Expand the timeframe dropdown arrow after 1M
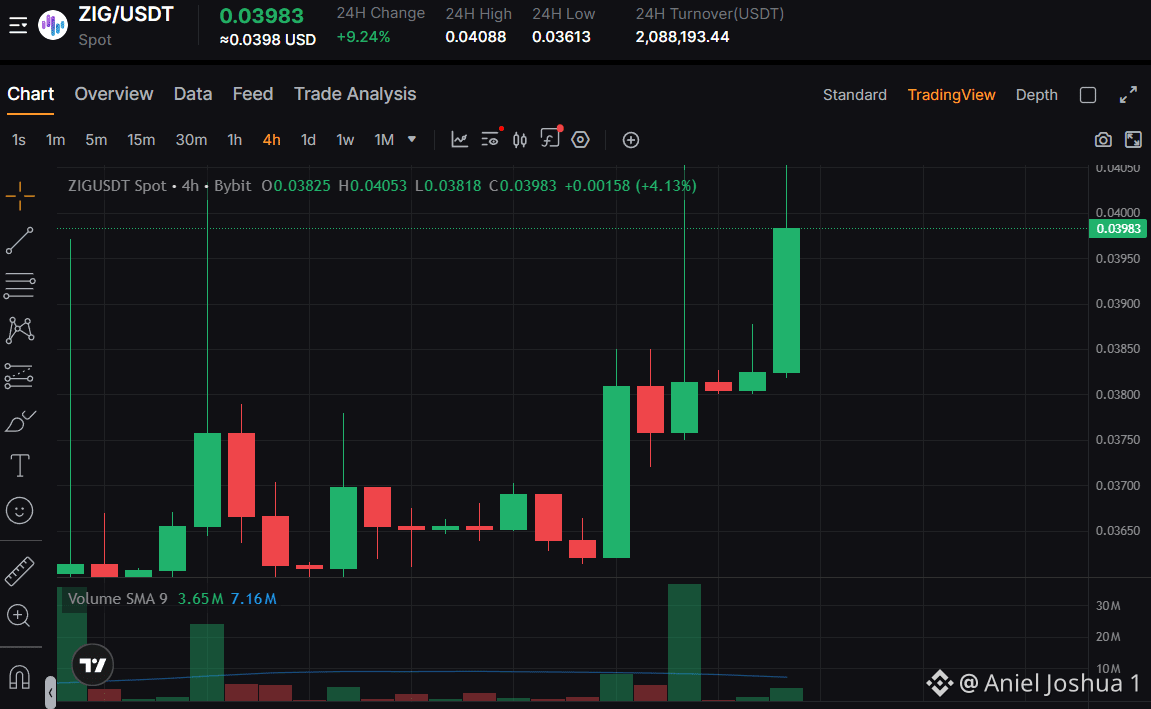This screenshot has width=1151, height=709. tap(412, 139)
